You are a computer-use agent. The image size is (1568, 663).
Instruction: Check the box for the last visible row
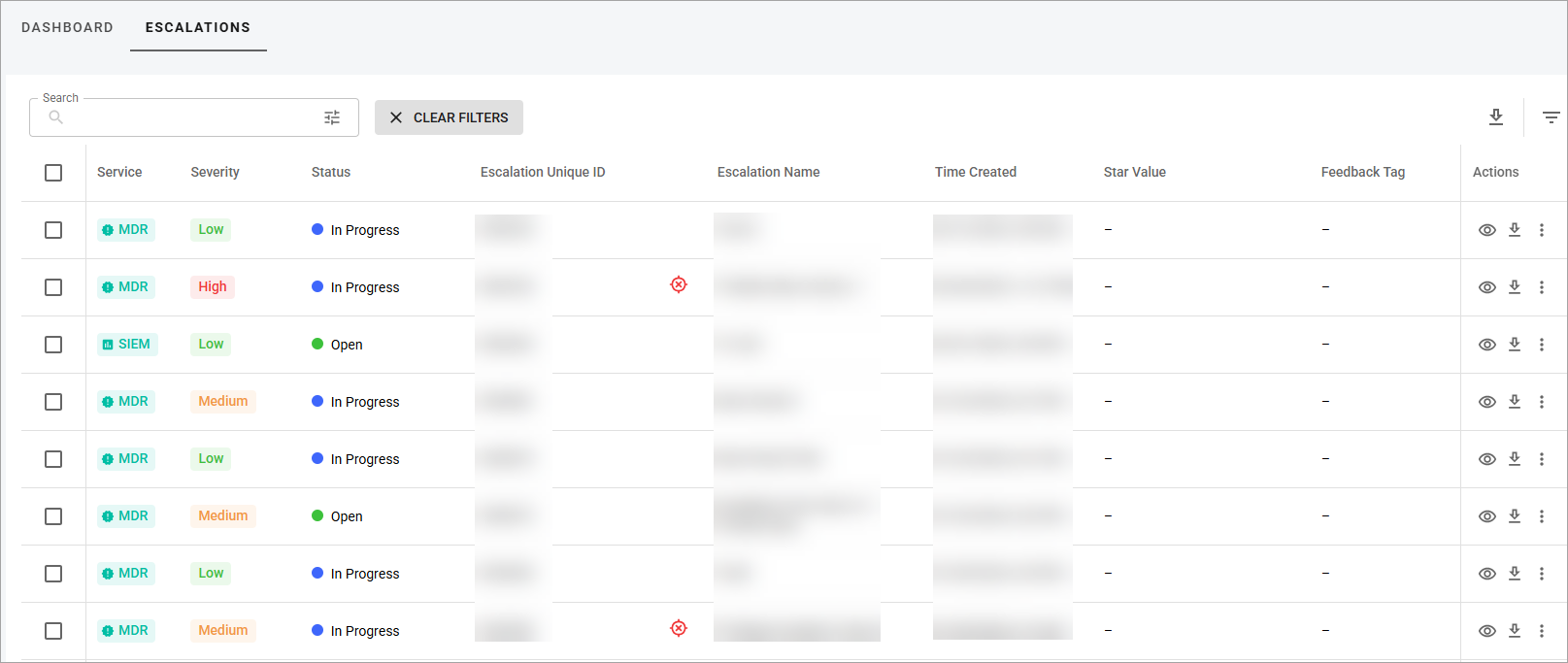click(53, 631)
